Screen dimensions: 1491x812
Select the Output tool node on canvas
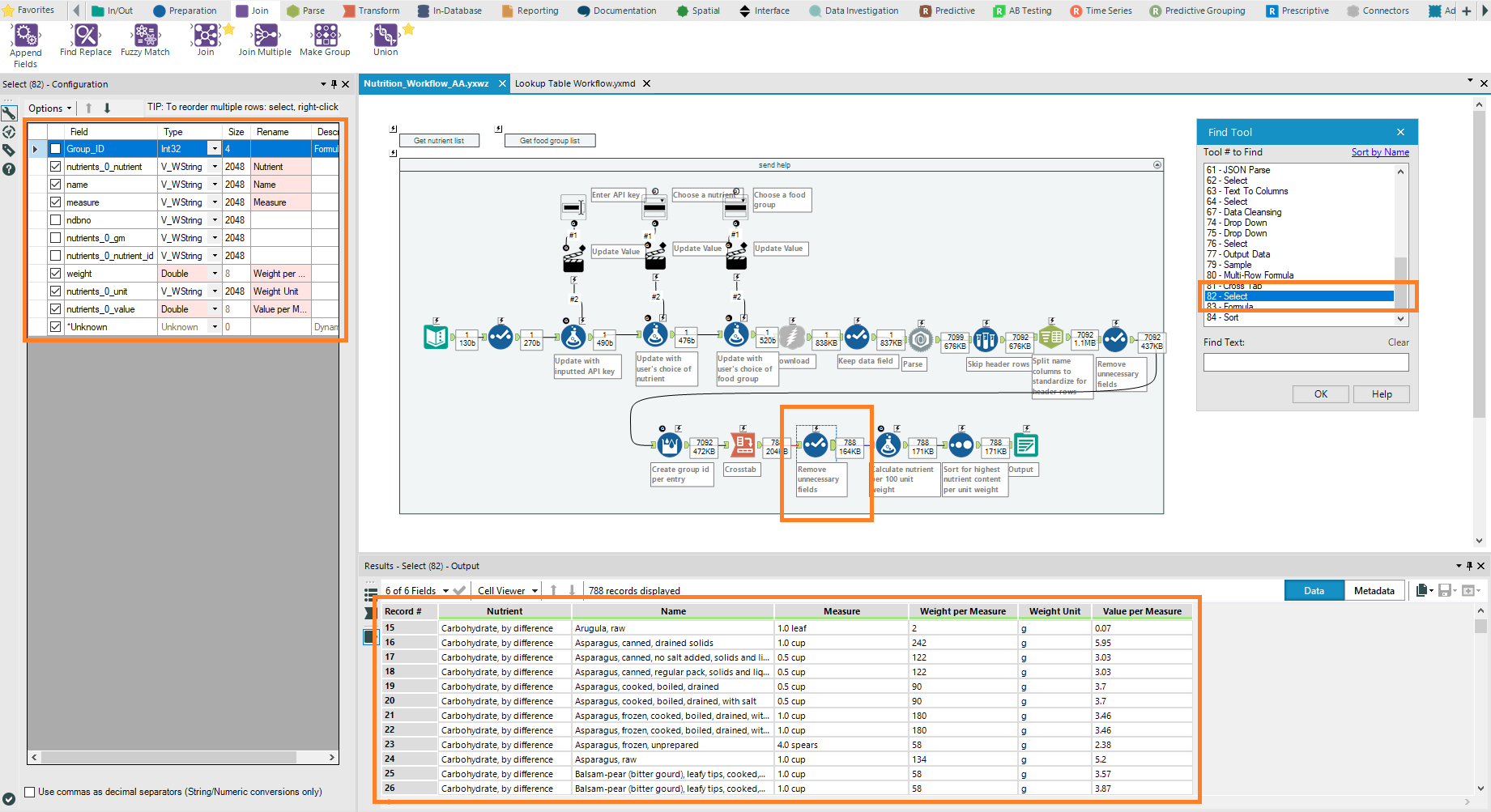tap(1026, 444)
